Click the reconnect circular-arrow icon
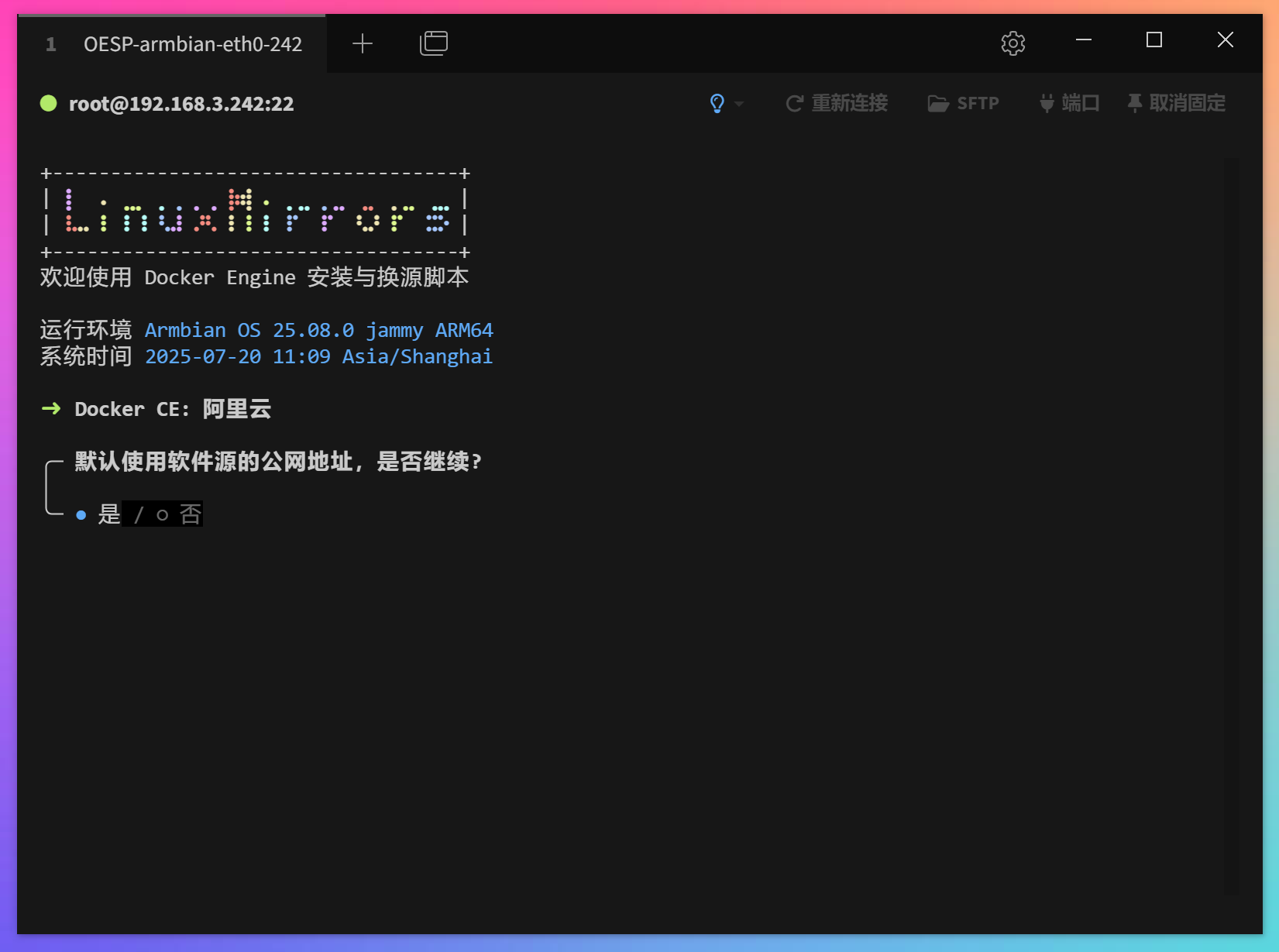 (x=793, y=103)
